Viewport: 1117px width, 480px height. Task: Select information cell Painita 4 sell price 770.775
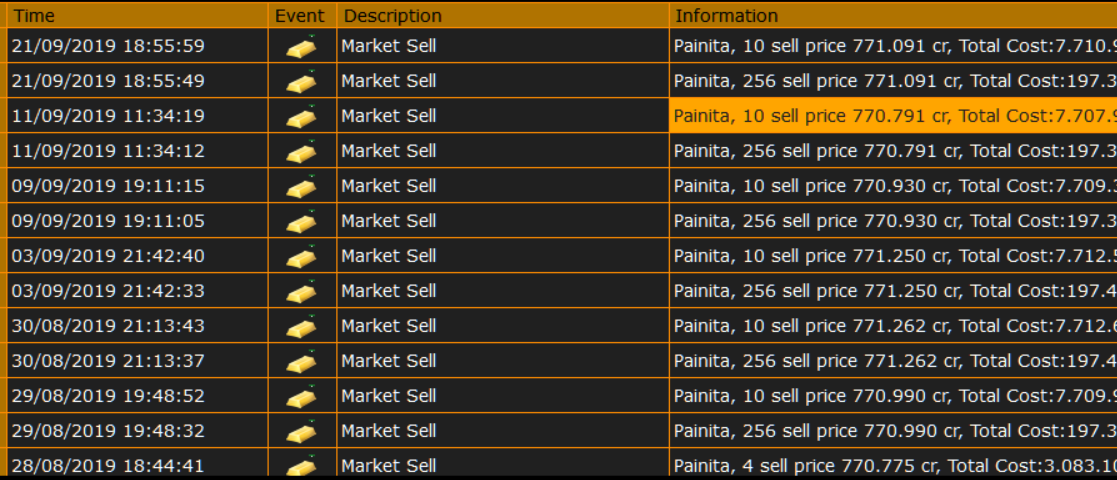click(893, 463)
